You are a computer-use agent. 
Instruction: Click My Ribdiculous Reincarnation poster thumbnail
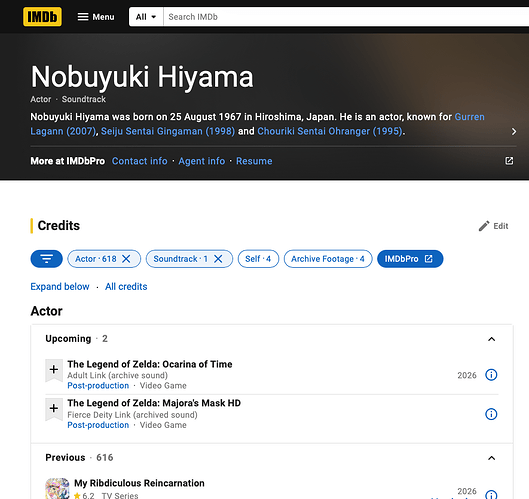point(57,489)
